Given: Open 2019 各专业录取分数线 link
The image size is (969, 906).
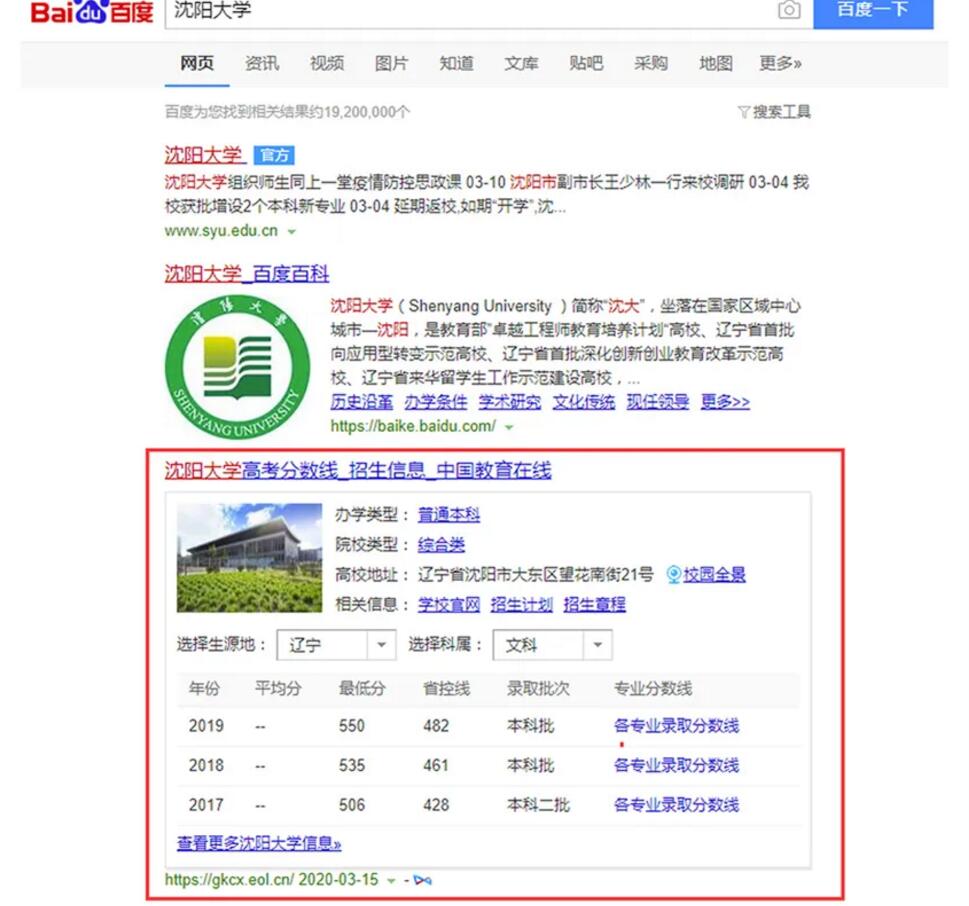Looking at the screenshot, I should (676, 726).
